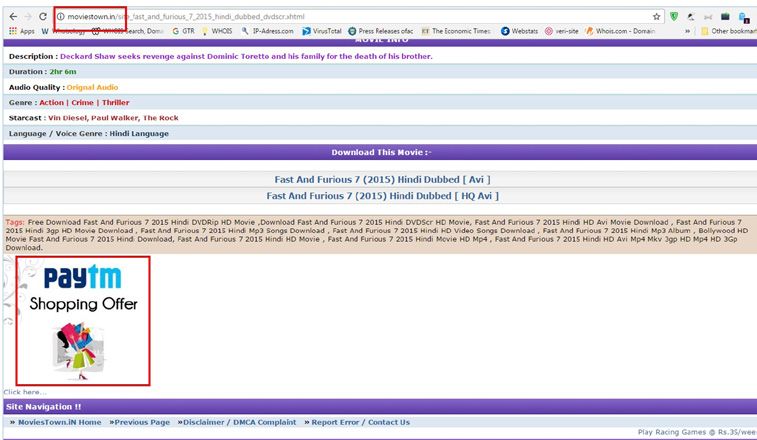Open the WHOIS lightbulb bookmark

[217, 31]
